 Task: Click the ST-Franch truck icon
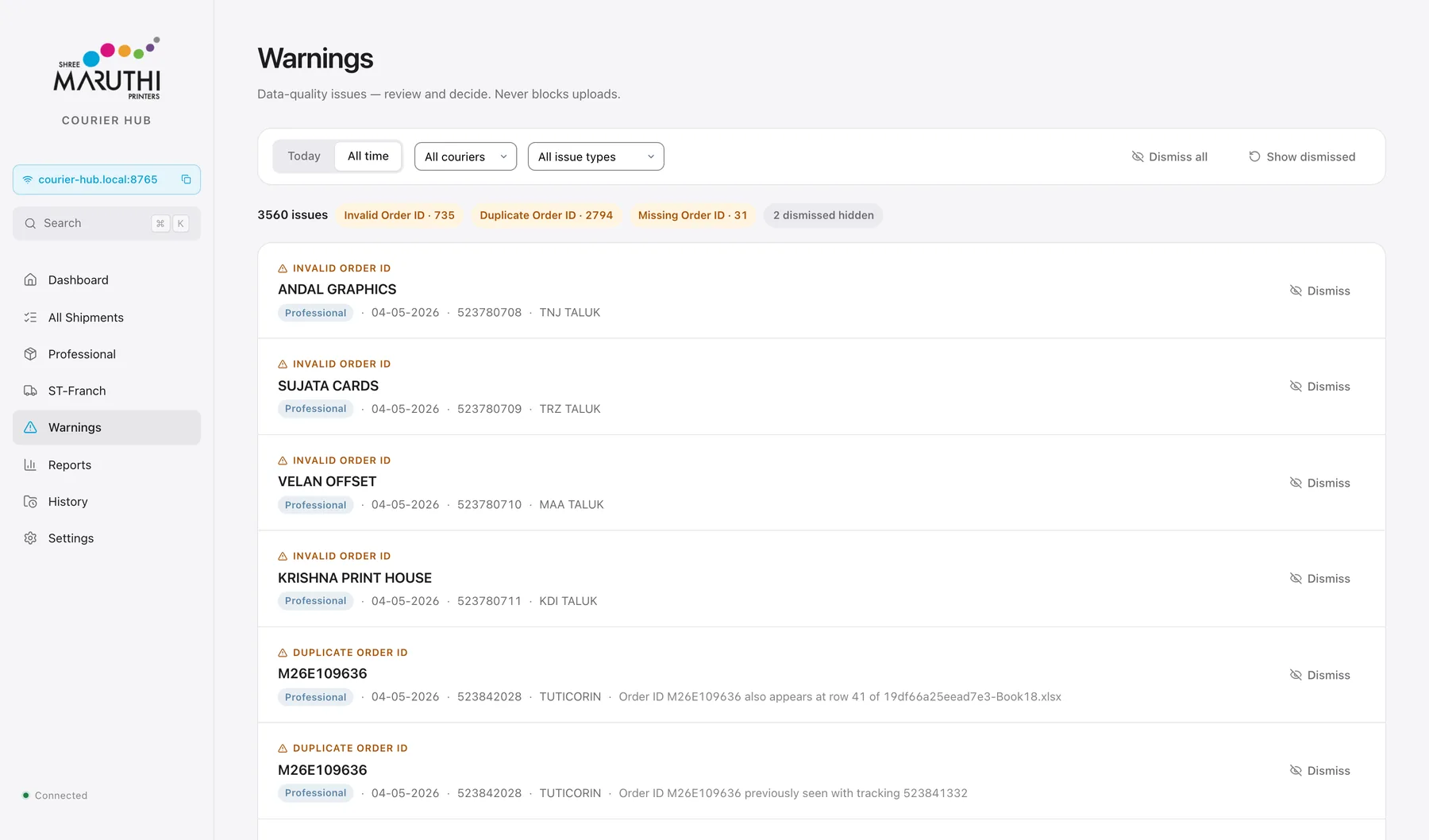point(30,391)
